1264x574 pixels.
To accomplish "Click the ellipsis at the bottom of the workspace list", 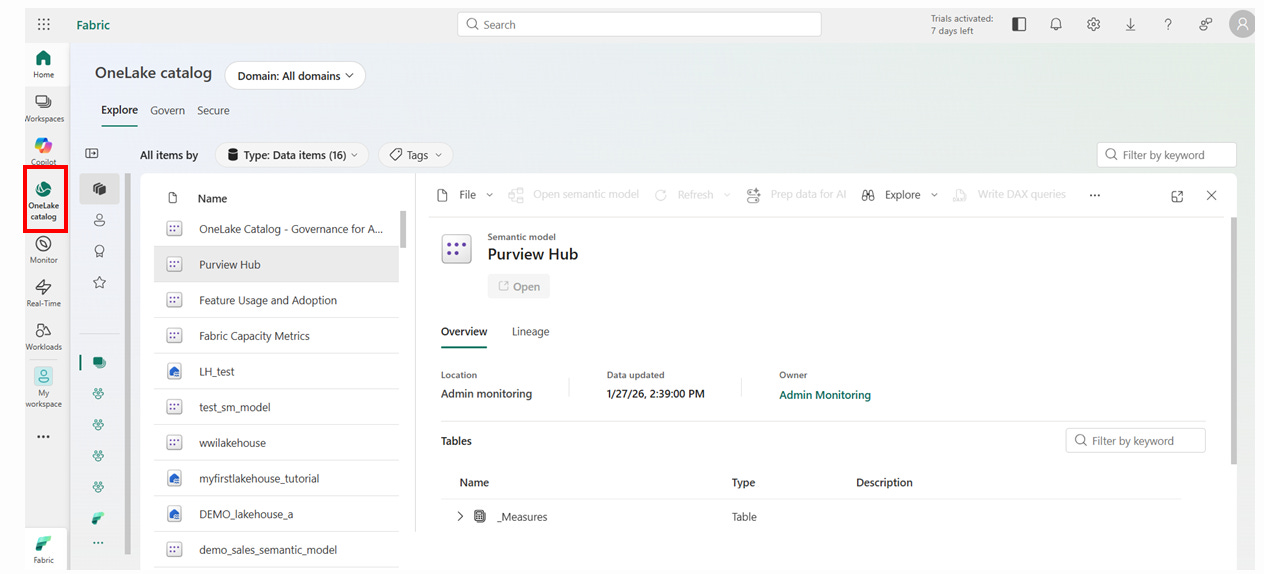I will [98, 543].
